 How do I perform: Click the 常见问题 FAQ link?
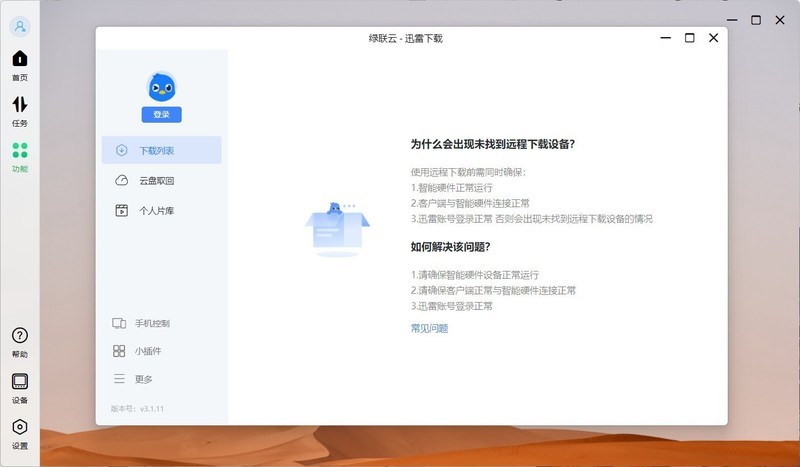(429, 328)
